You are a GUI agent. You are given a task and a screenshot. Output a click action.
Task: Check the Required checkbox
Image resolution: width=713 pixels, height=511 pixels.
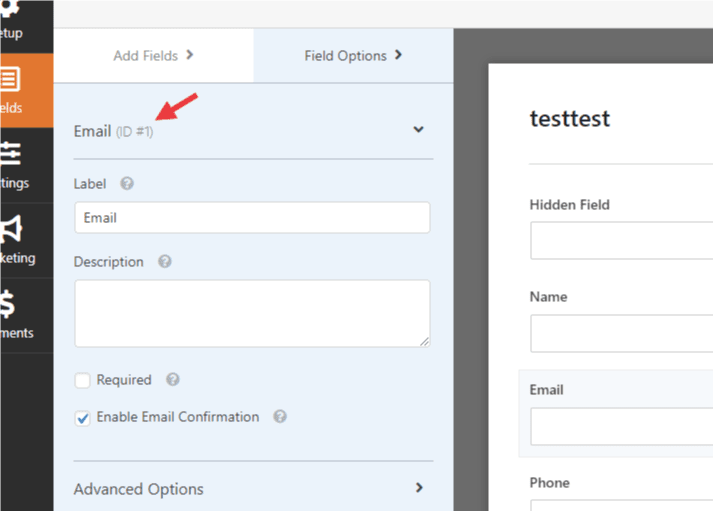click(82, 380)
